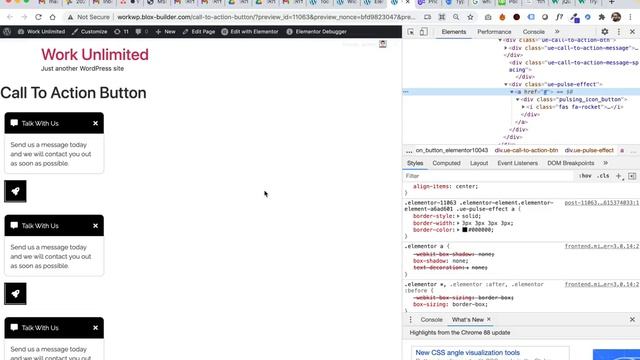Close the second Talk With Us box
This screenshot has width=640, height=360.
pos(95,226)
